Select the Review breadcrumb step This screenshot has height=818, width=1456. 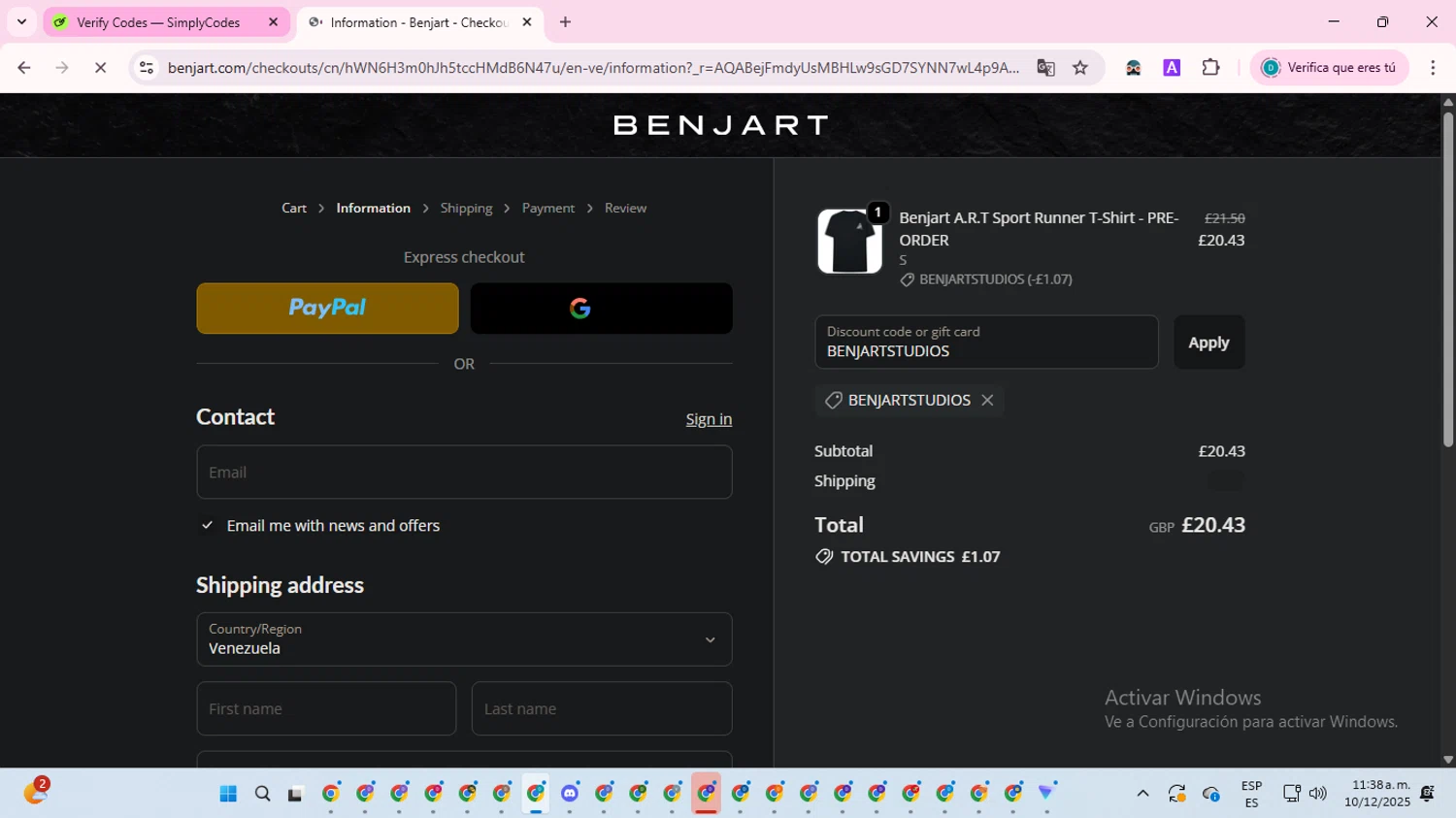625,209
